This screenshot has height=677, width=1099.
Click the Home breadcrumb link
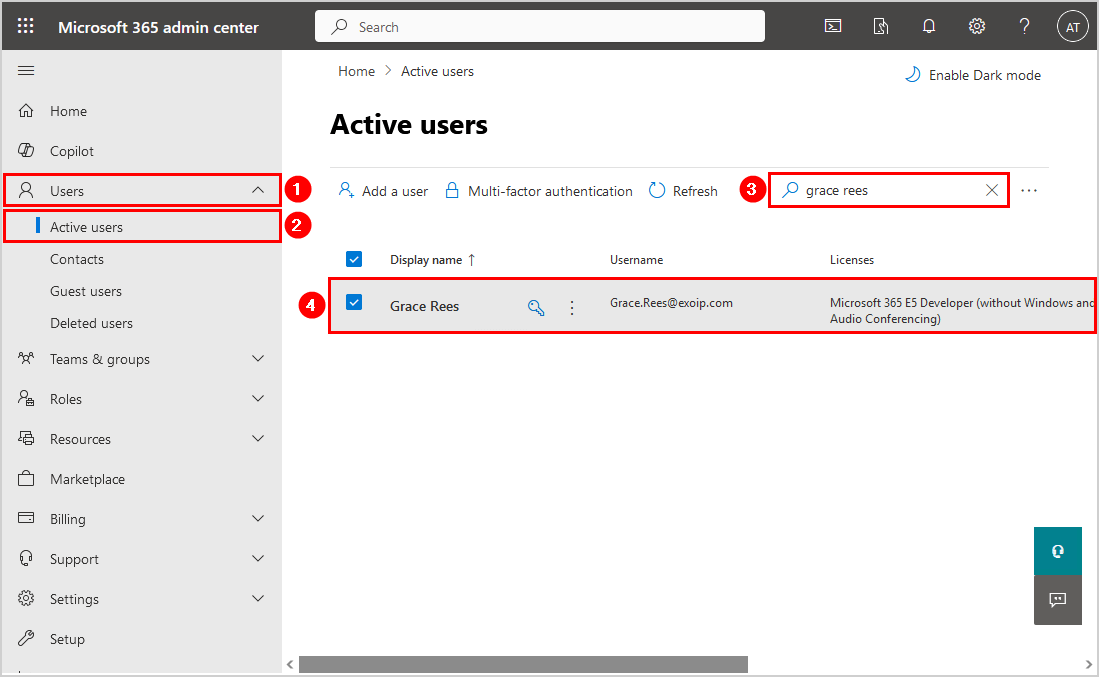(x=356, y=71)
